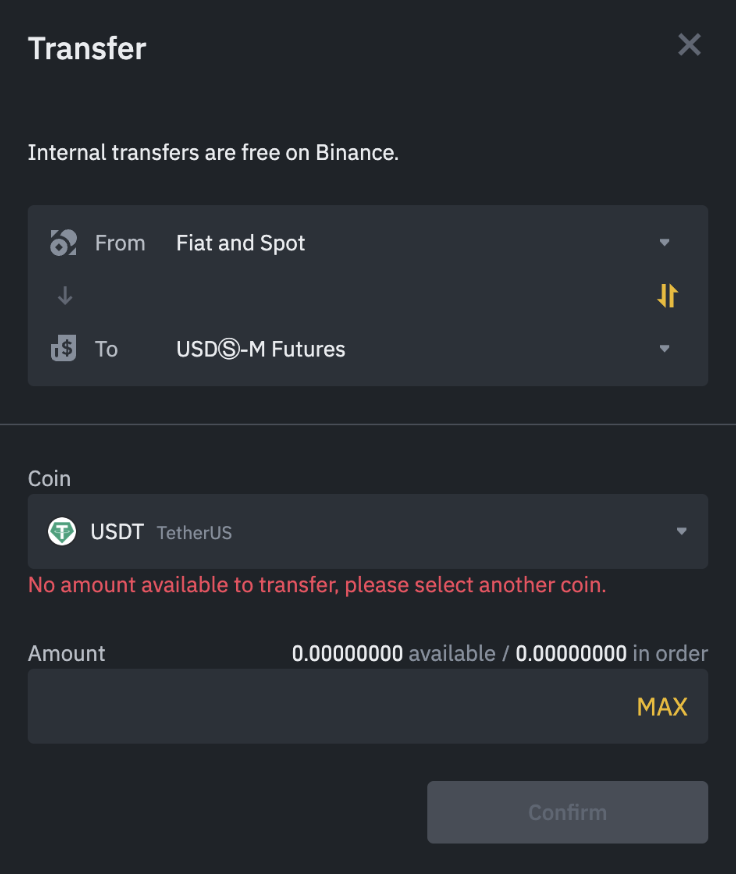Close the Transfer dialog
This screenshot has height=874, width=736.
pyautogui.click(x=689, y=45)
